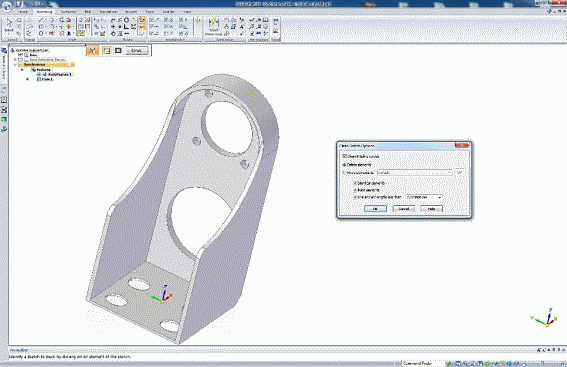The image size is (567, 367).
Task: Click the top icon in left vertical sidebar
Action: pos(4,51)
